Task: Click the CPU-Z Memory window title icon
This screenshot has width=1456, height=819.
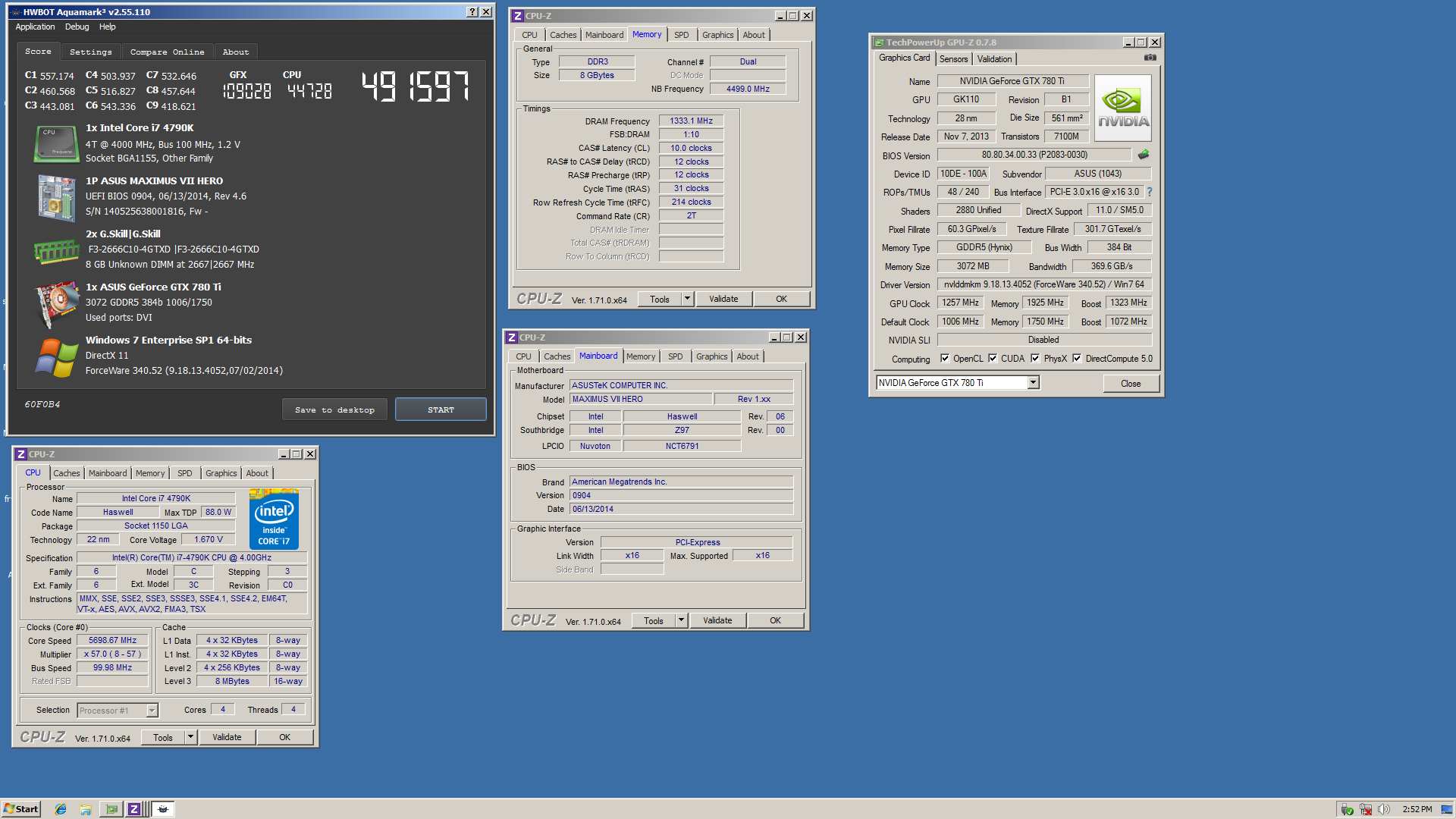Action: (517, 16)
